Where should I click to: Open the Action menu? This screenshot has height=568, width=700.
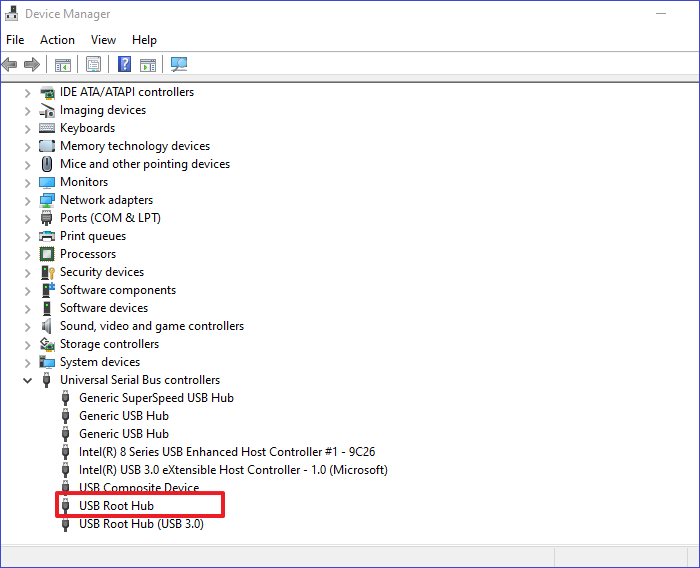click(57, 40)
